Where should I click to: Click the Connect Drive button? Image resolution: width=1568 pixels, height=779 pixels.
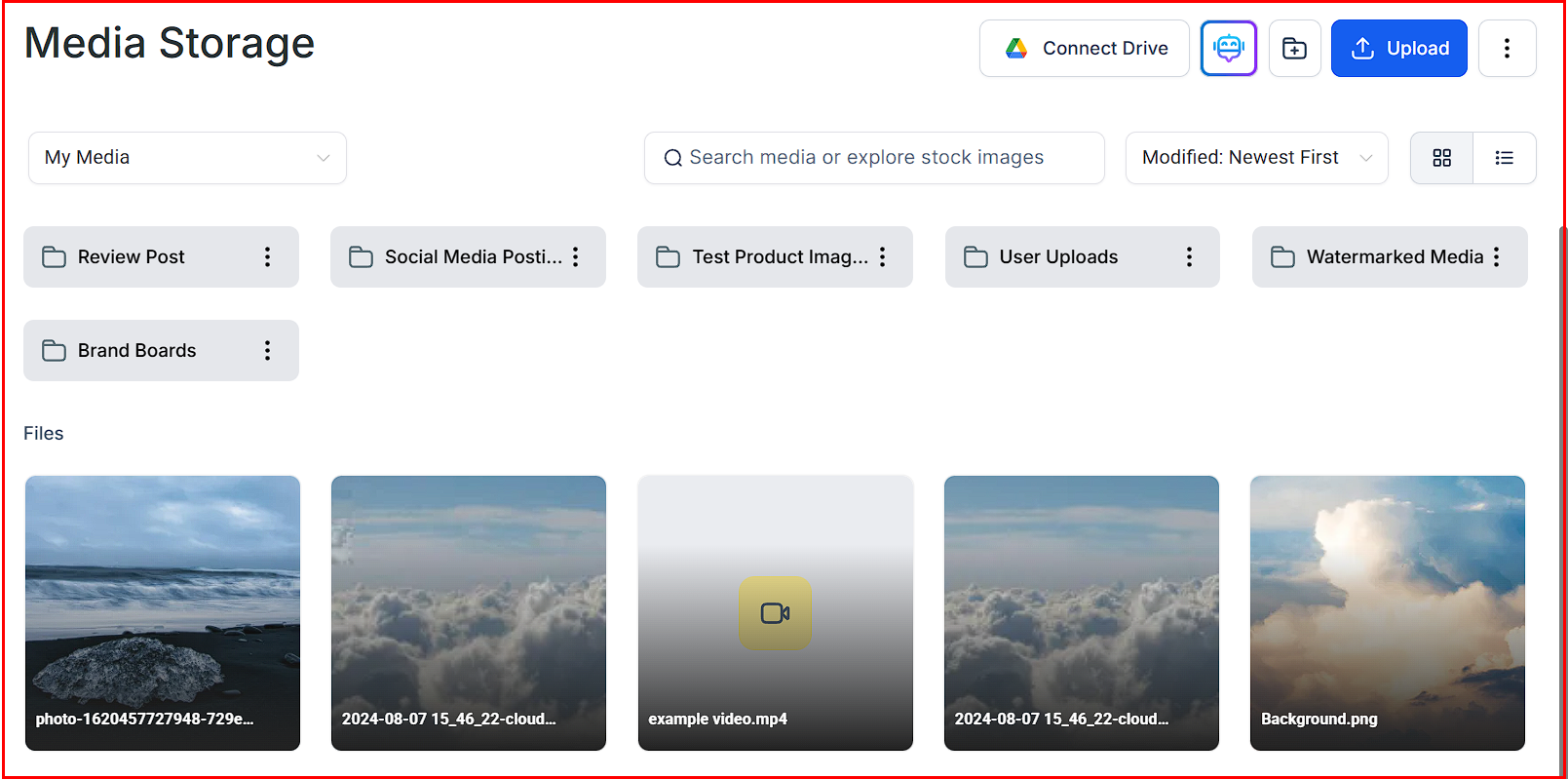point(1084,48)
